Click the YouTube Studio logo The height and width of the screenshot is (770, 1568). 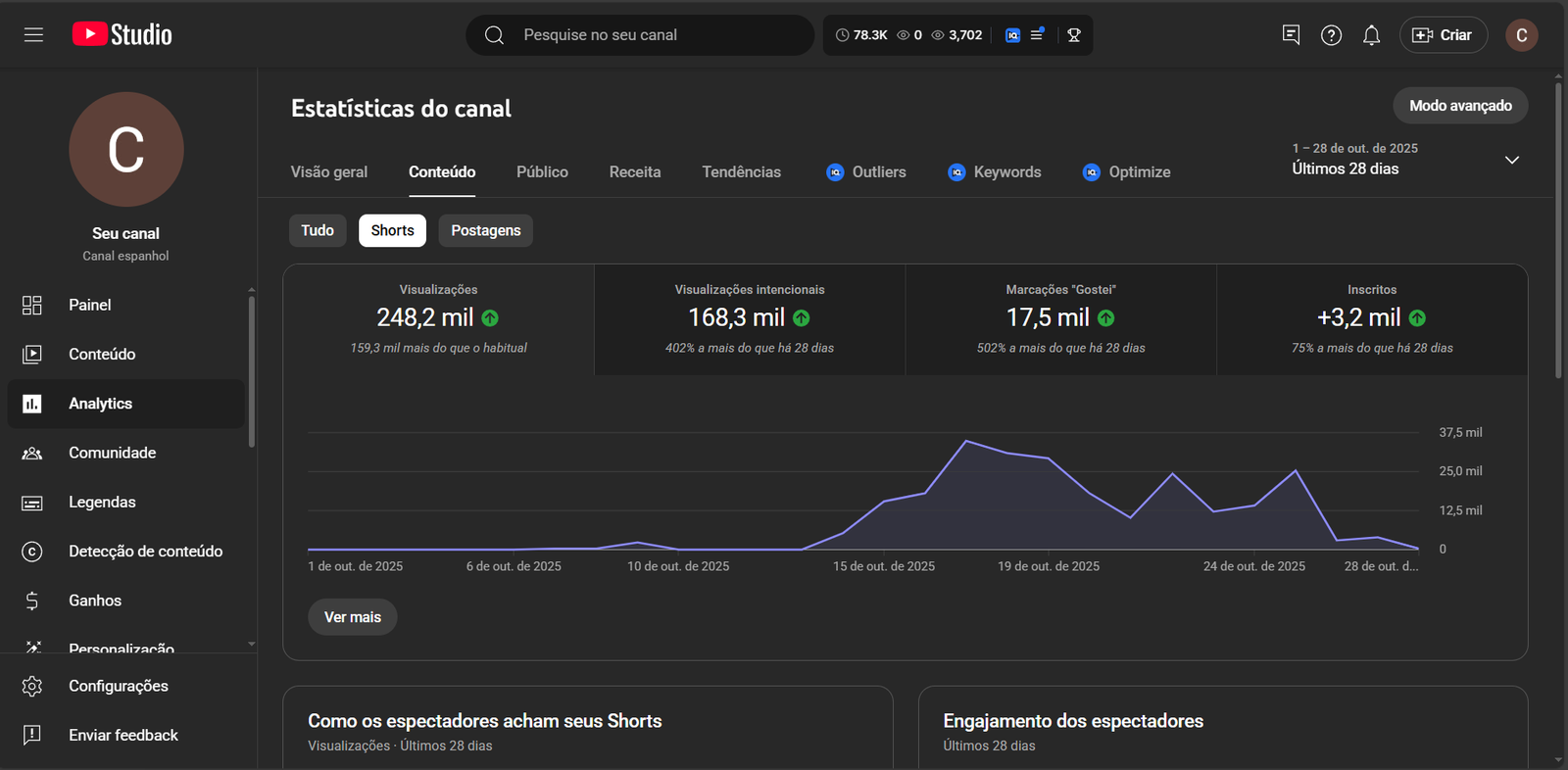coord(122,35)
